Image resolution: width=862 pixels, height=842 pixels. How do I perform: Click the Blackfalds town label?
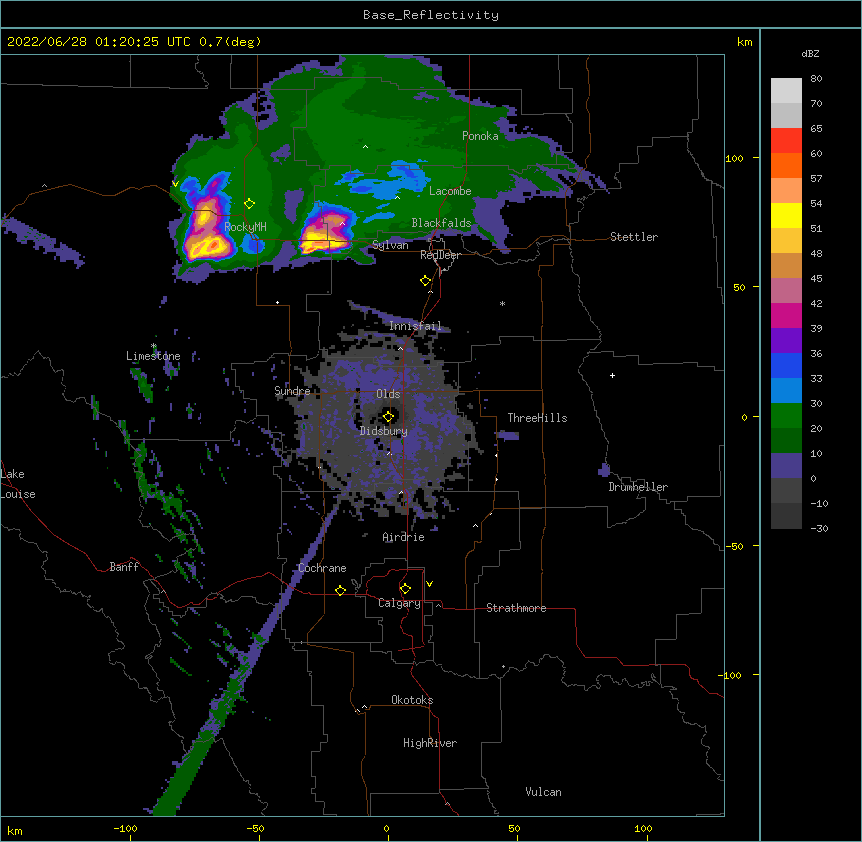click(x=441, y=223)
